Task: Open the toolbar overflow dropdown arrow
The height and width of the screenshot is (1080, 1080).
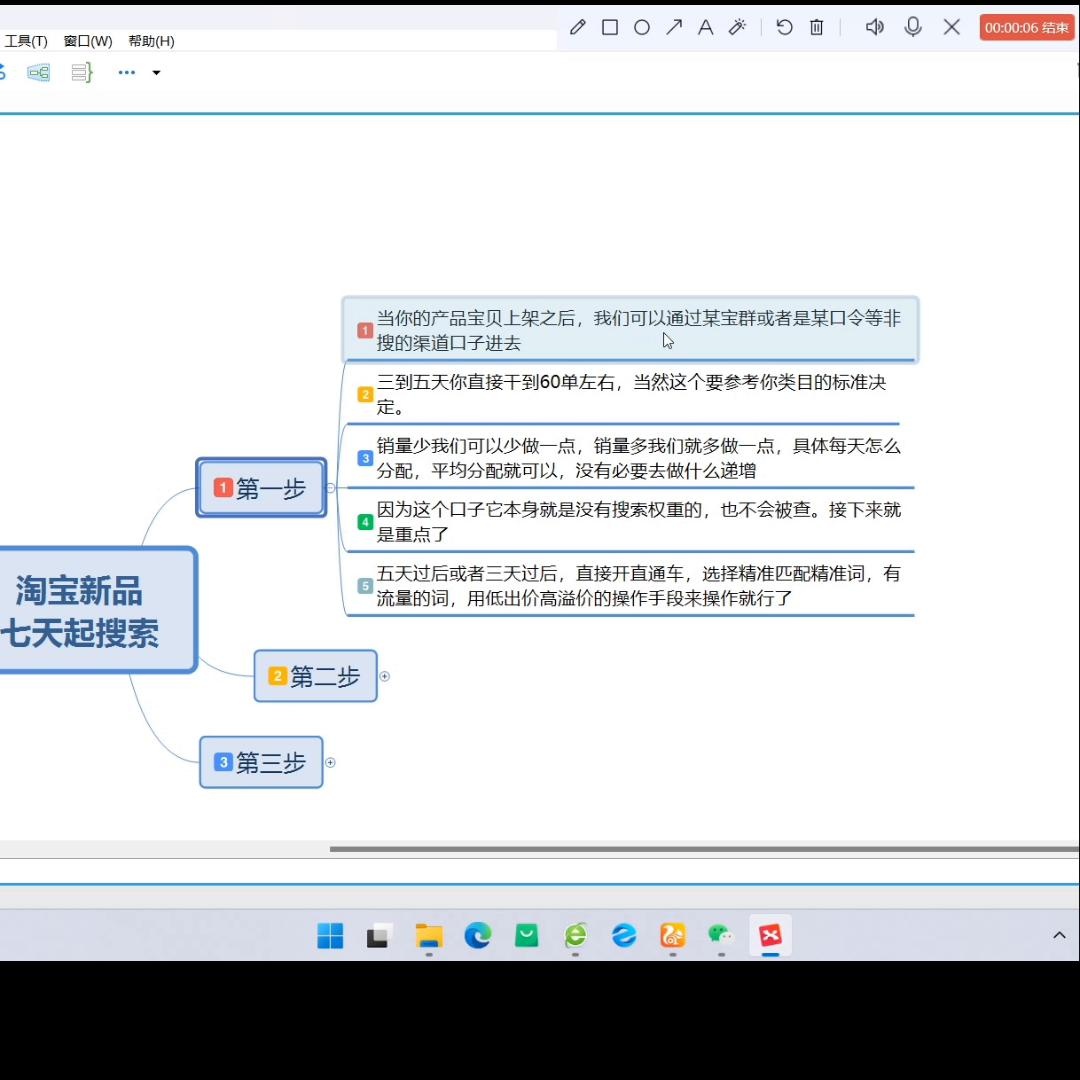Action: point(156,72)
